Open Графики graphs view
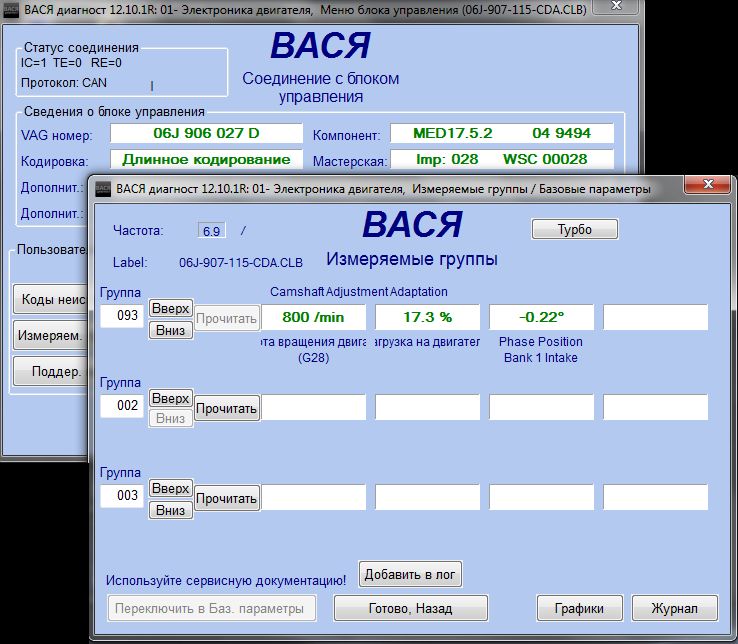The width and height of the screenshot is (738, 644). [x=579, y=608]
